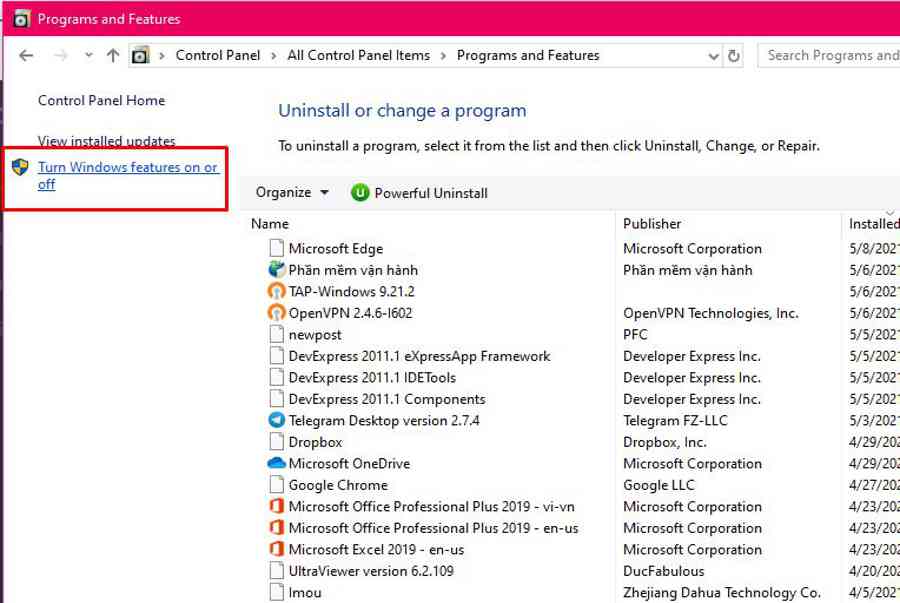Image resolution: width=900 pixels, height=603 pixels.
Task: Click the Dropbox program icon
Action: (277, 442)
